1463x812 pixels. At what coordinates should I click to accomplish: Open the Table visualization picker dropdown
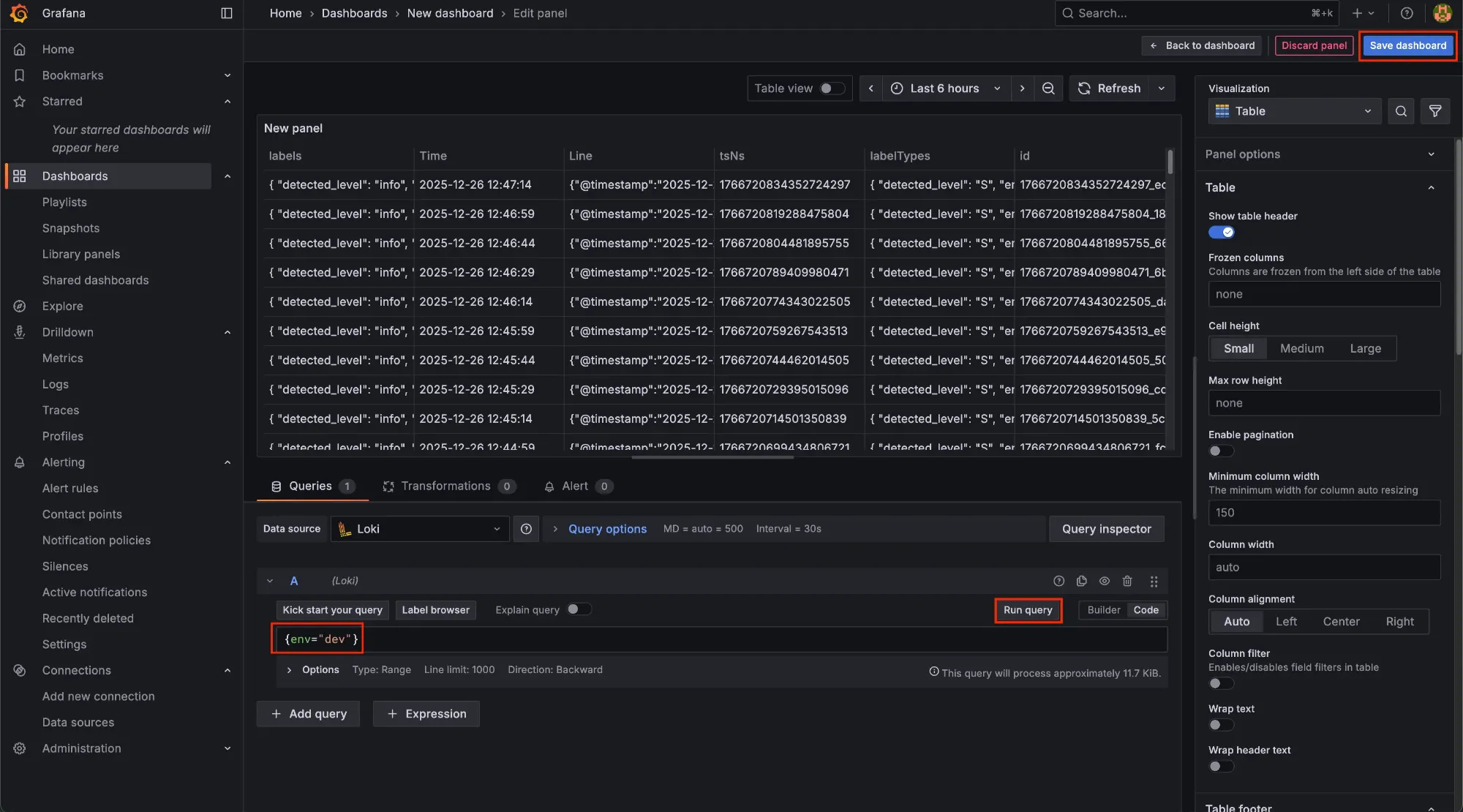(1293, 111)
